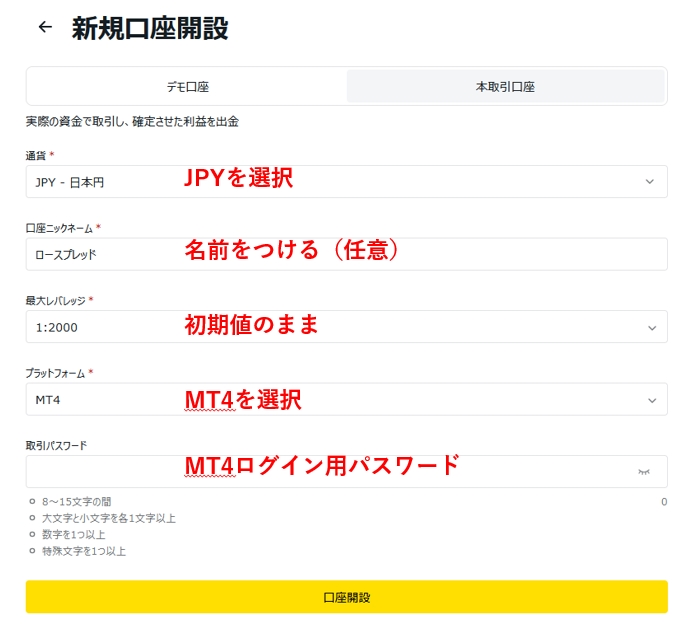Select the 本取引口座 tab
The height and width of the screenshot is (624, 683).
pos(505,87)
